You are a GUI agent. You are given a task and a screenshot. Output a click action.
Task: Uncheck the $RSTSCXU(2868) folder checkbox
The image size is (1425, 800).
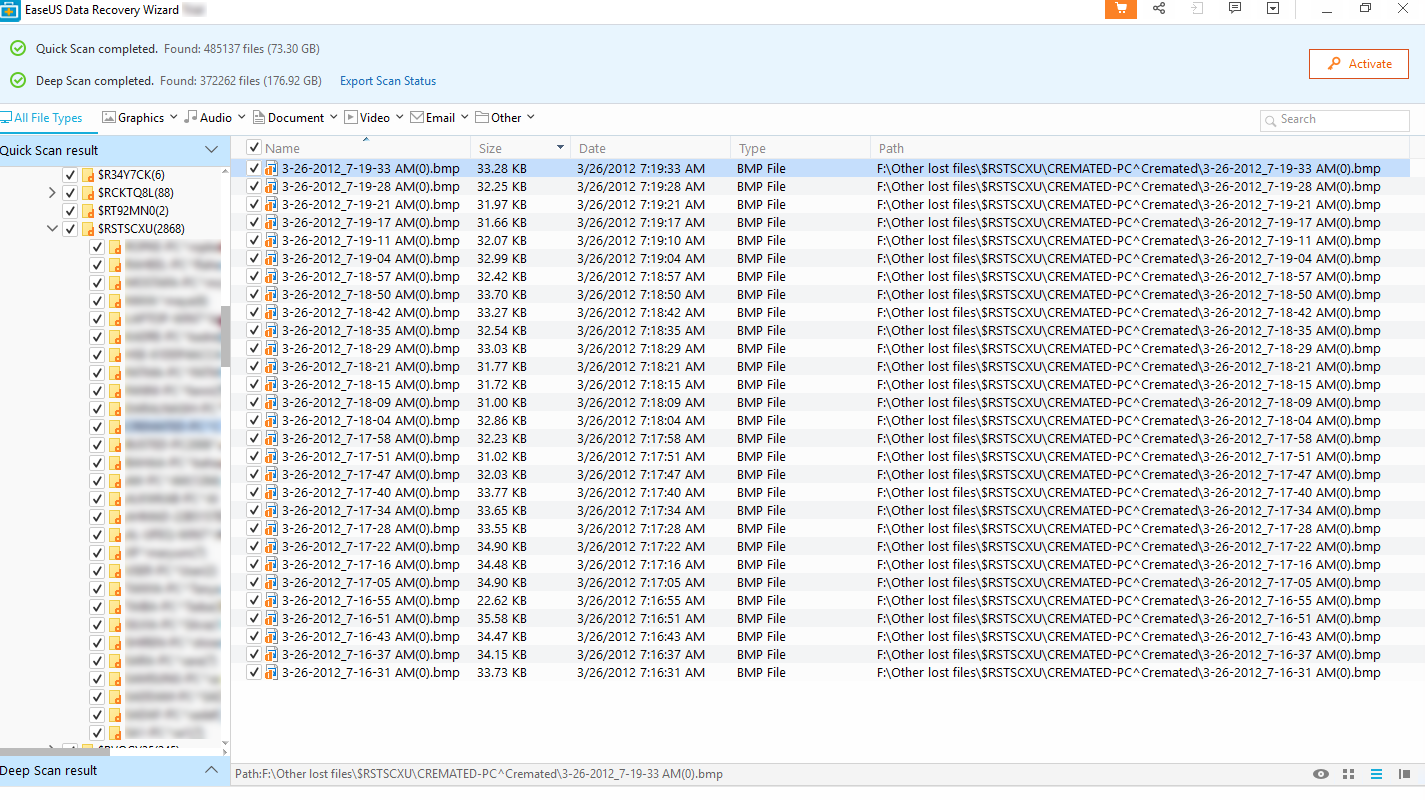pyautogui.click(x=70, y=229)
